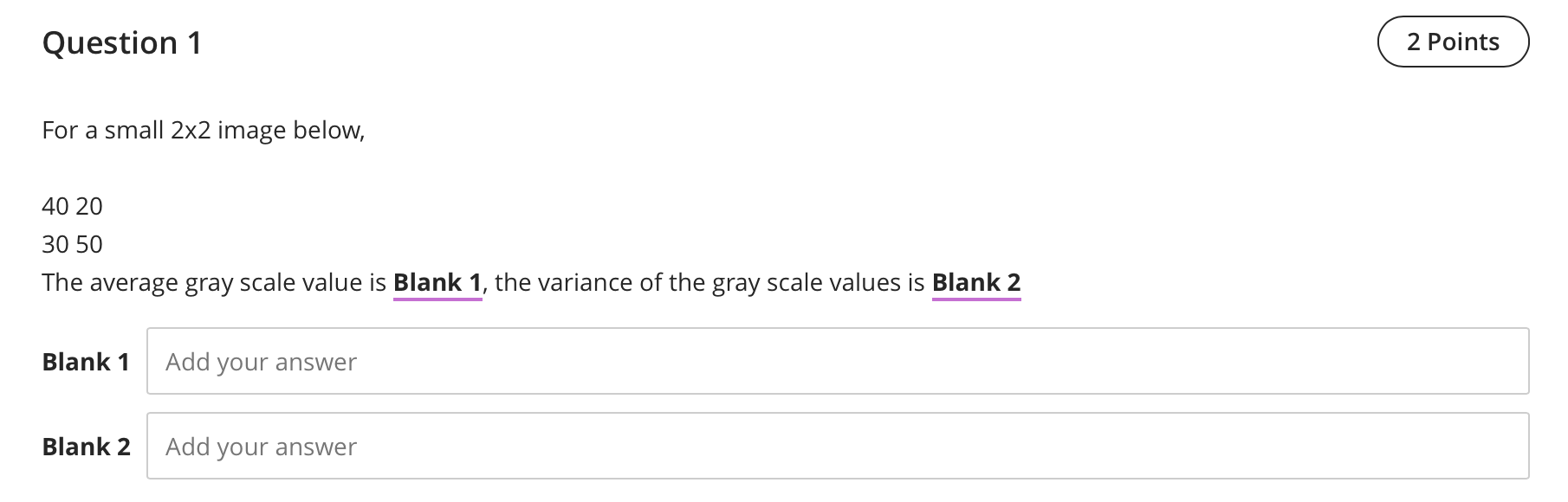Click the pixel value 50
This screenshot has height=502, width=1568.
tap(89, 244)
